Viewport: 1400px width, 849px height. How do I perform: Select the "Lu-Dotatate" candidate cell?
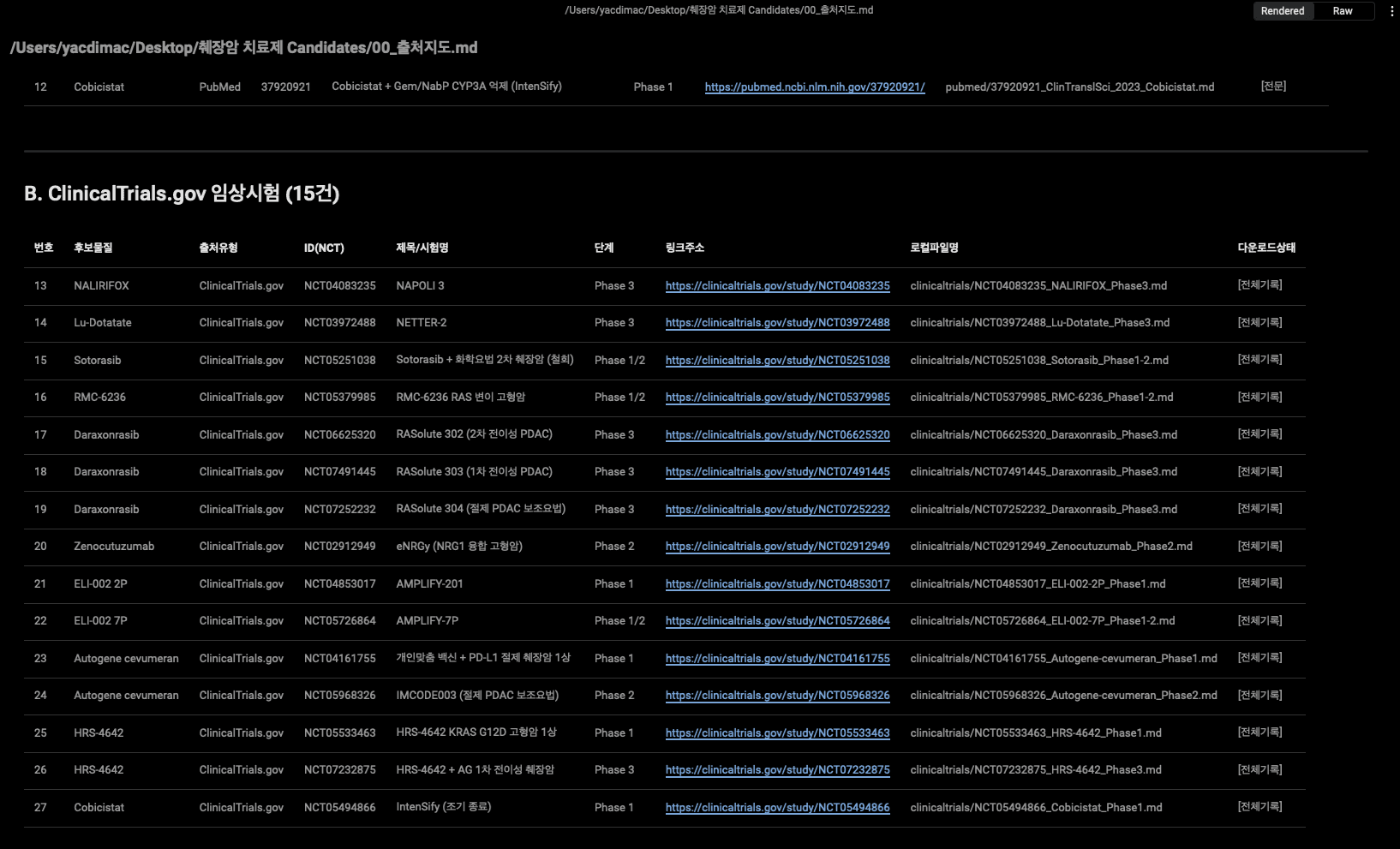[103, 323]
